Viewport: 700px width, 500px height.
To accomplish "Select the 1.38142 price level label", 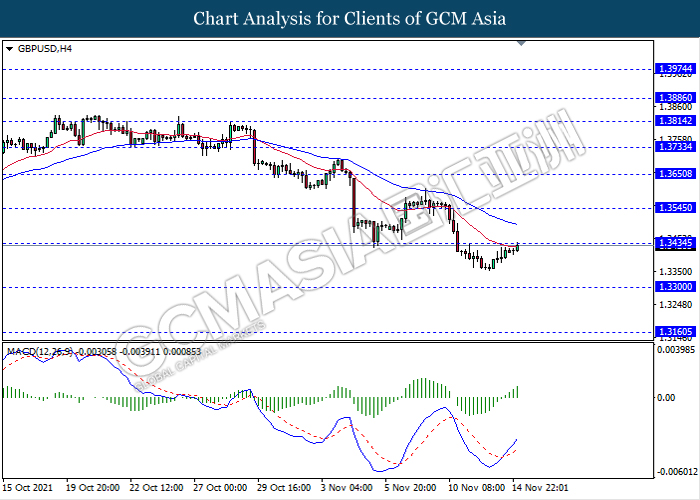I will [675, 121].
